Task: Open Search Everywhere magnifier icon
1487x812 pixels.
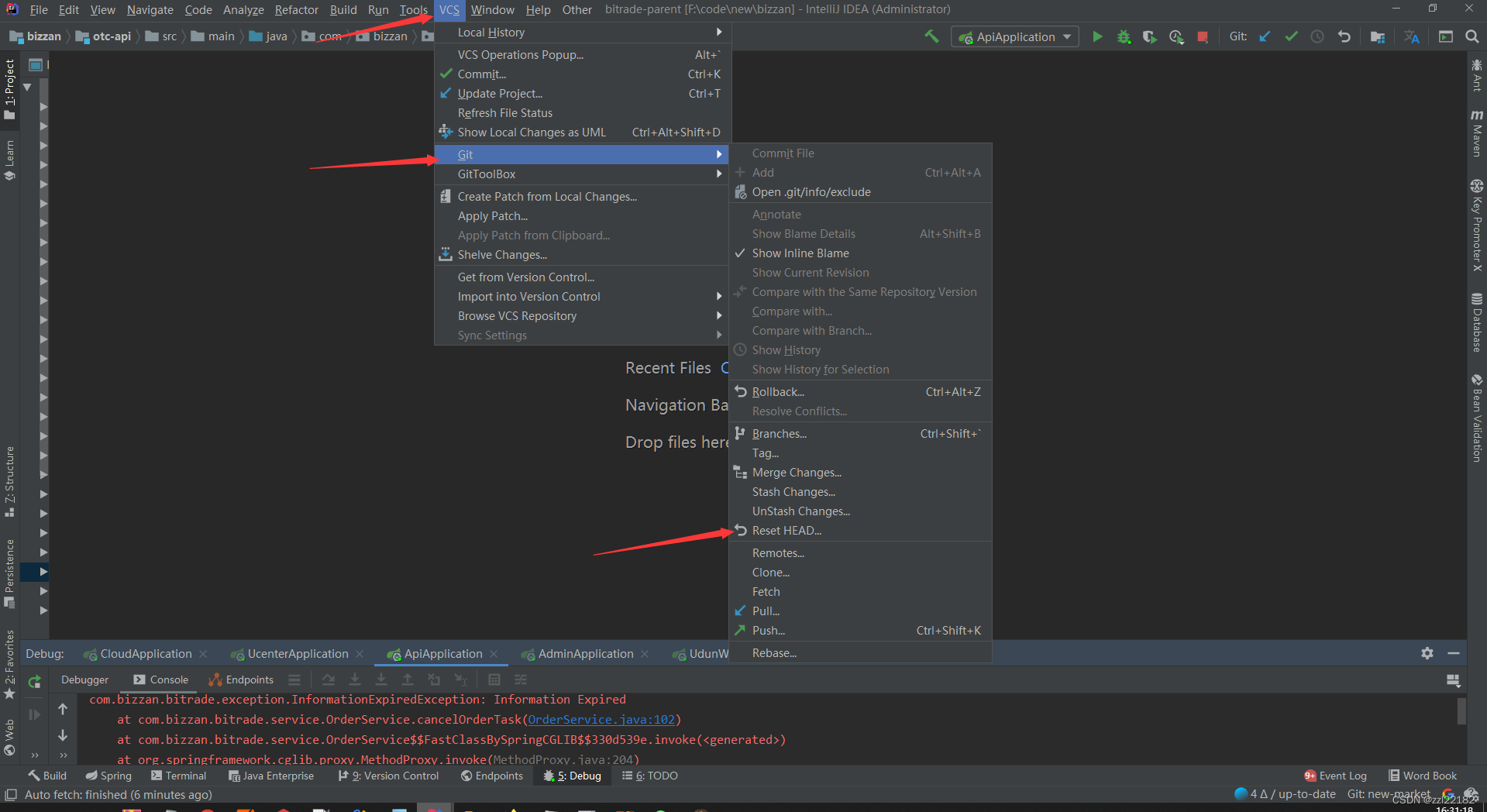Action: [1472, 36]
